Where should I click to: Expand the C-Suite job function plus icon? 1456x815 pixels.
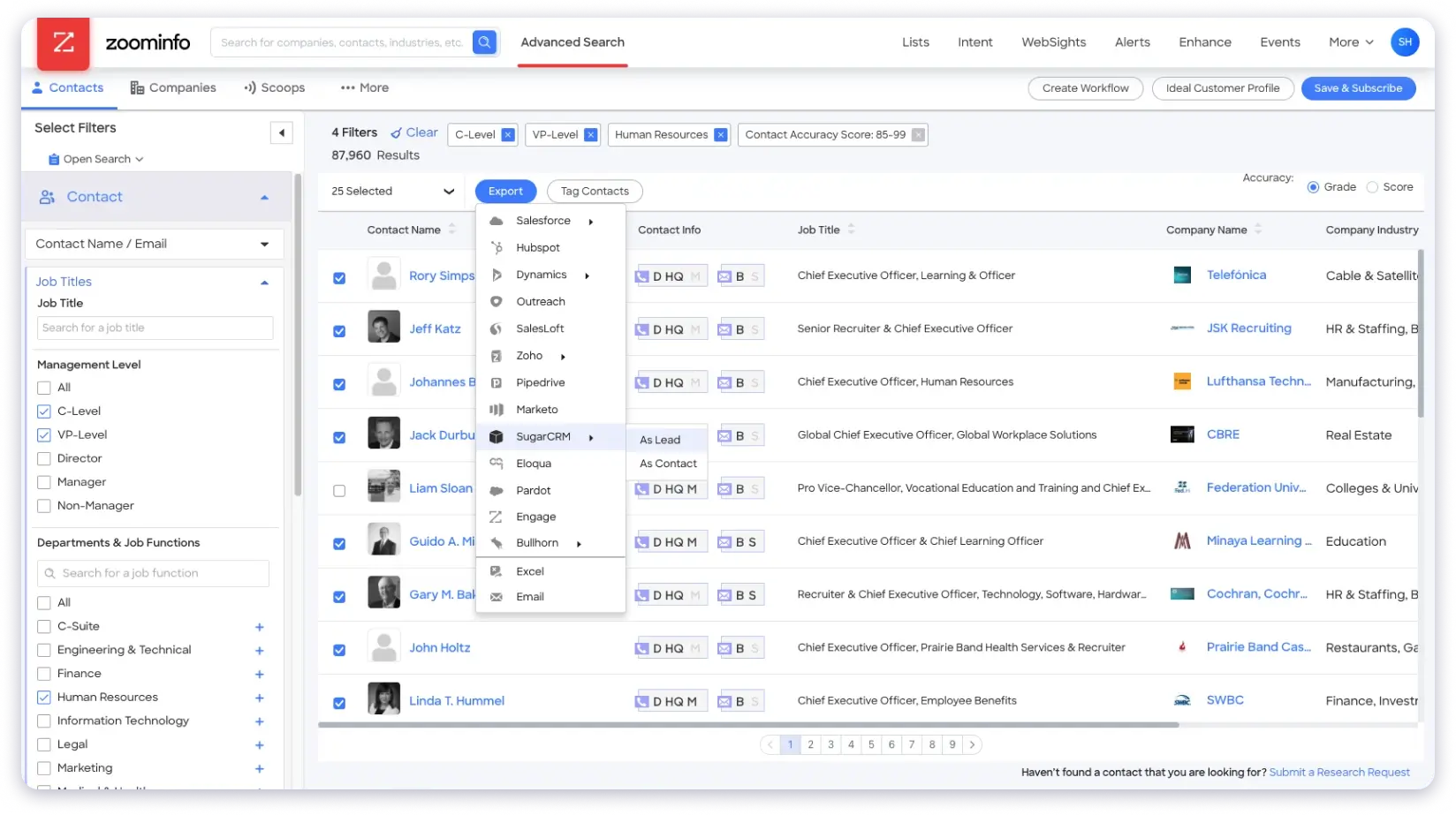pos(260,627)
